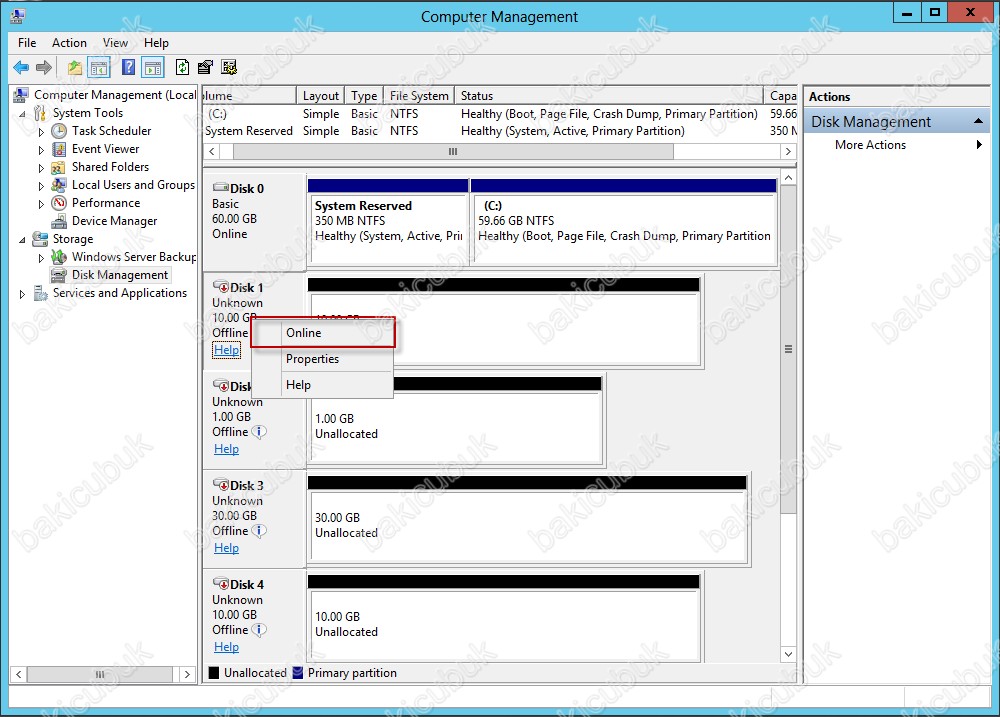Choose Properties in the context menu
The height and width of the screenshot is (717, 1000).
pyautogui.click(x=323, y=359)
